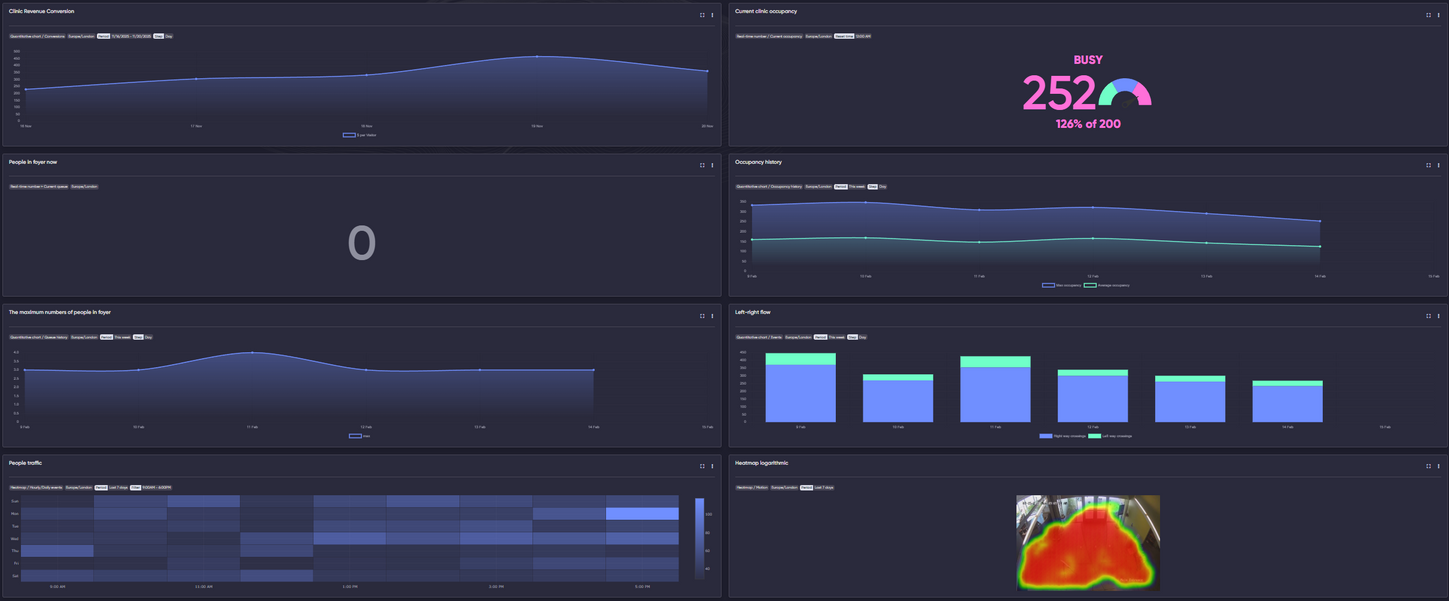Click the People traffic heatmap color scale bar
This screenshot has height=601, width=1449.
(700, 538)
